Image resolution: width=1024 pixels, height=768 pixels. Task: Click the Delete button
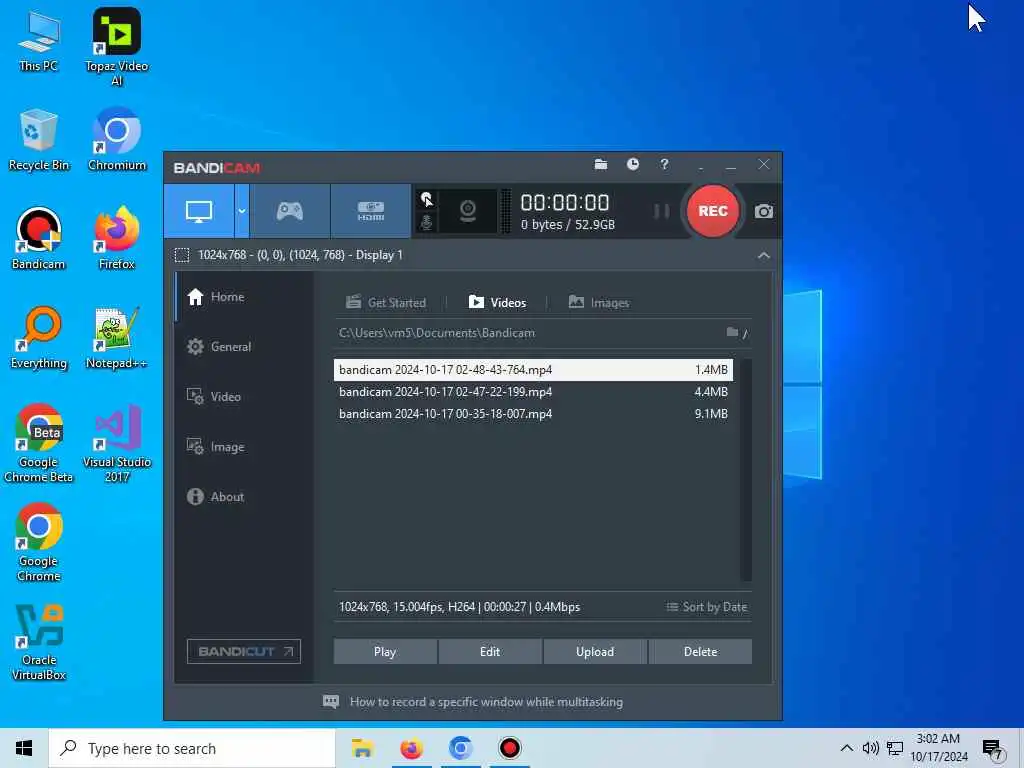[x=700, y=652]
